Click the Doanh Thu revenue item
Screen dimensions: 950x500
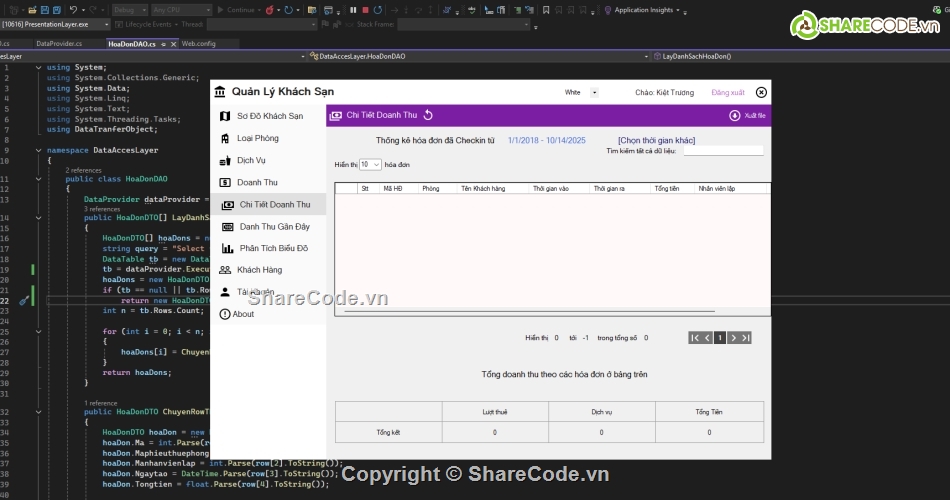click(x=257, y=182)
